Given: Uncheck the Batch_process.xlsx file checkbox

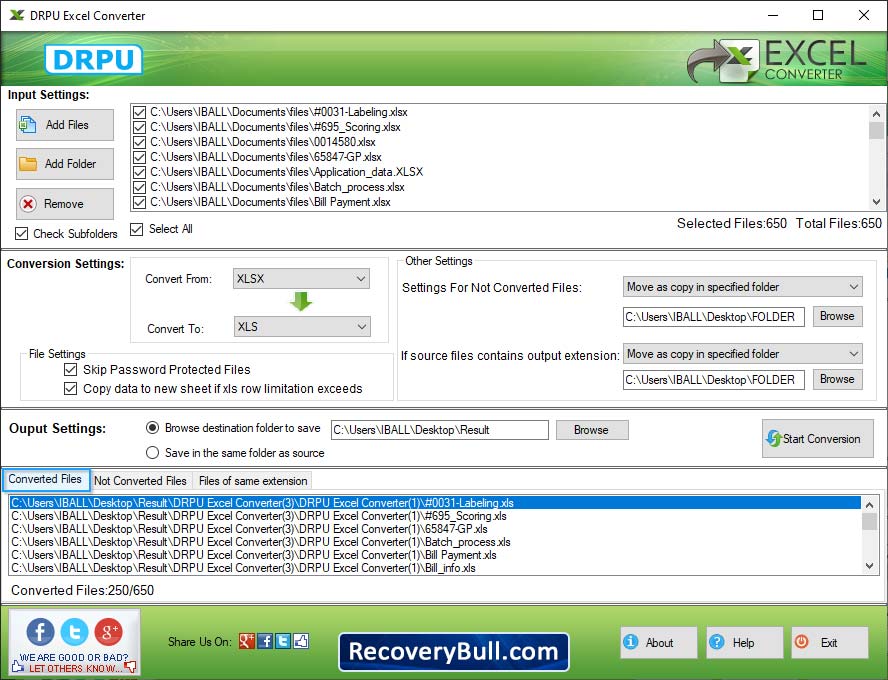Looking at the screenshot, I should (139, 187).
